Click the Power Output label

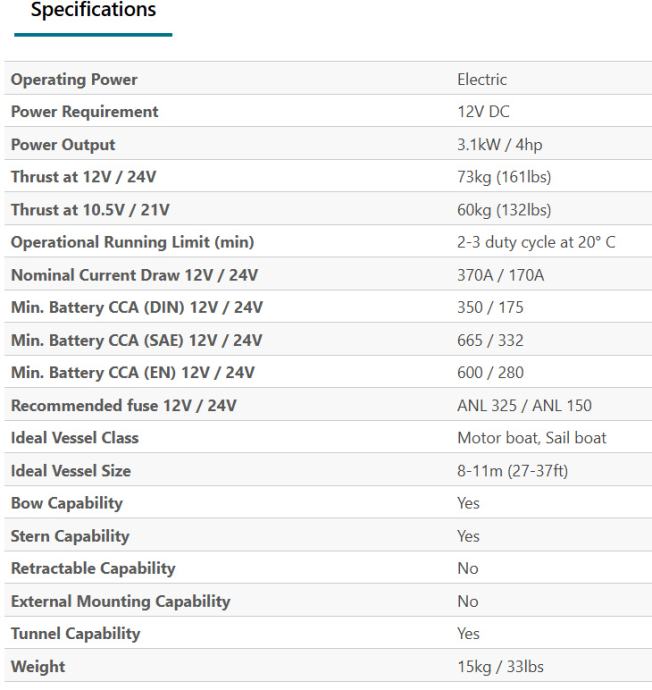(63, 145)
